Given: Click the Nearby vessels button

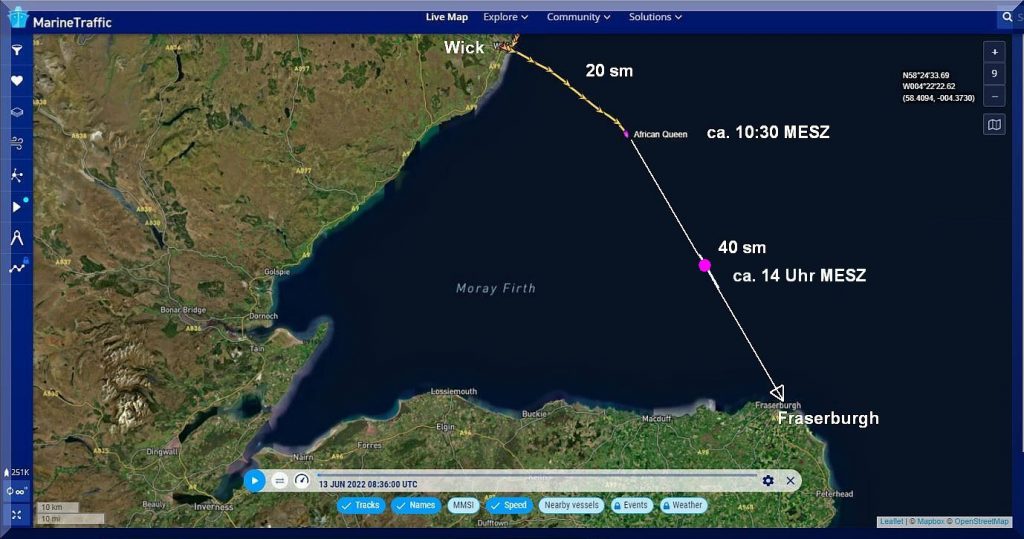Looking at the screenshot, I should click(571, 505).
